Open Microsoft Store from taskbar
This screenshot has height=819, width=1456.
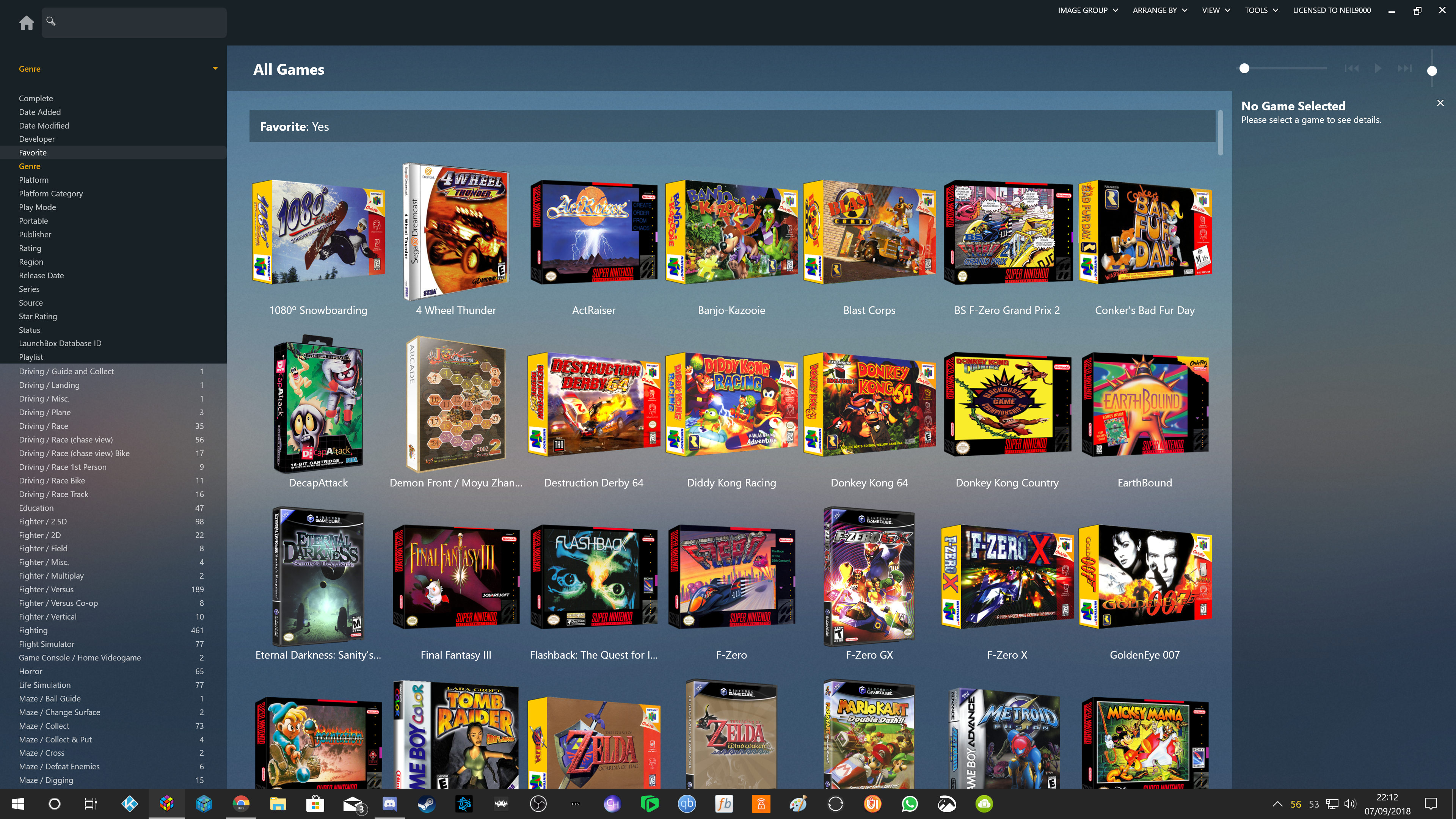[x=315, y=804]
